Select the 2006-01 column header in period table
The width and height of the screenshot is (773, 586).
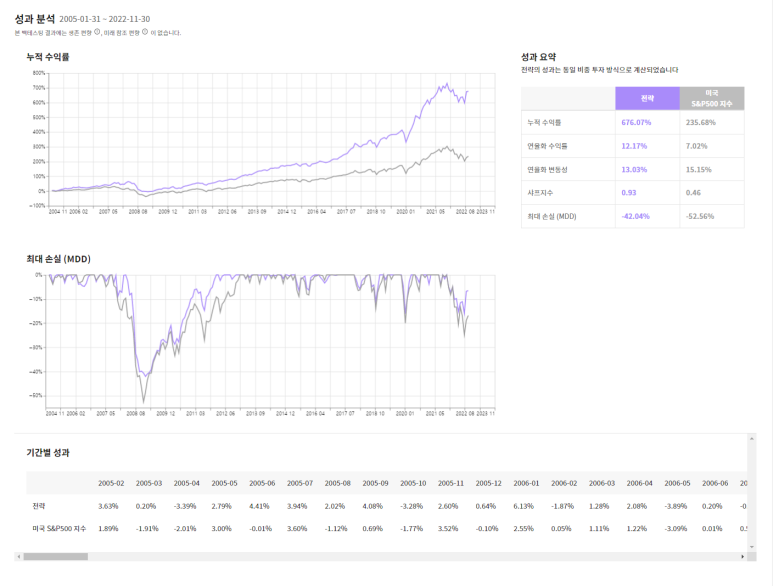pos(527,483)
